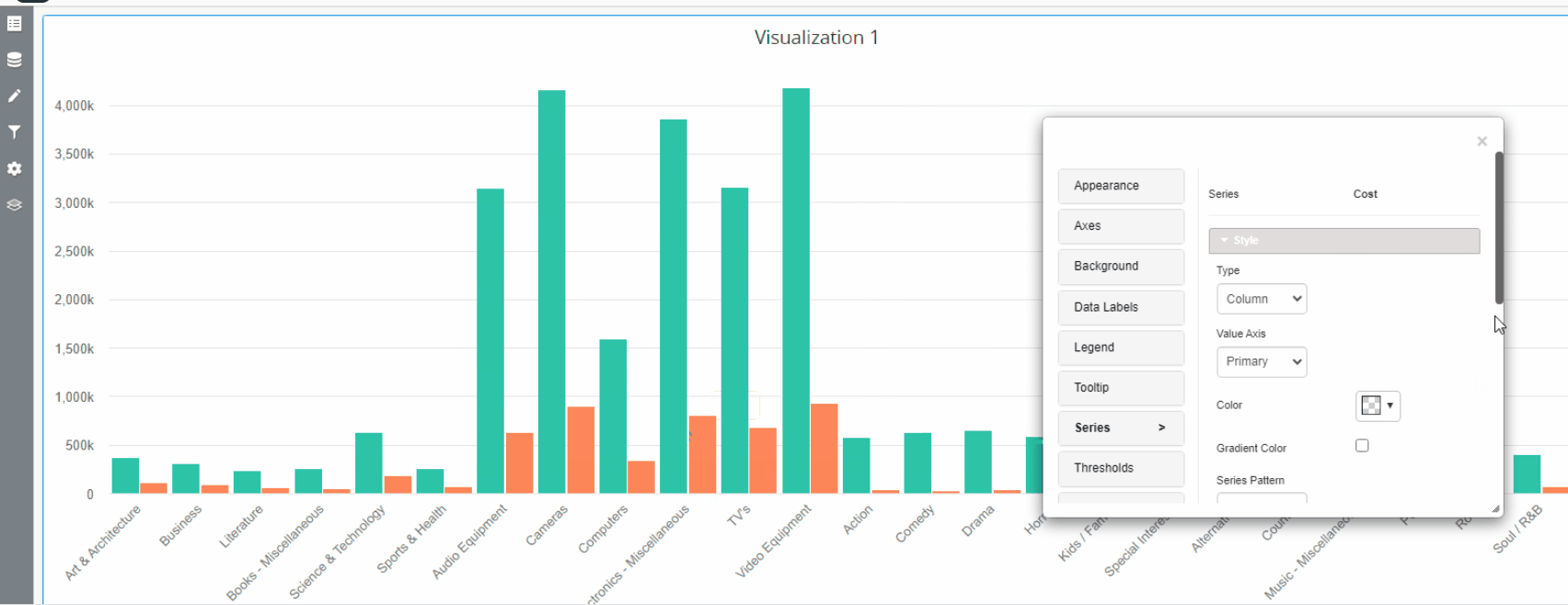Open the layers icon in sidebar
The width and height of the screenshot is (1568, 605).
click(15, 205)
